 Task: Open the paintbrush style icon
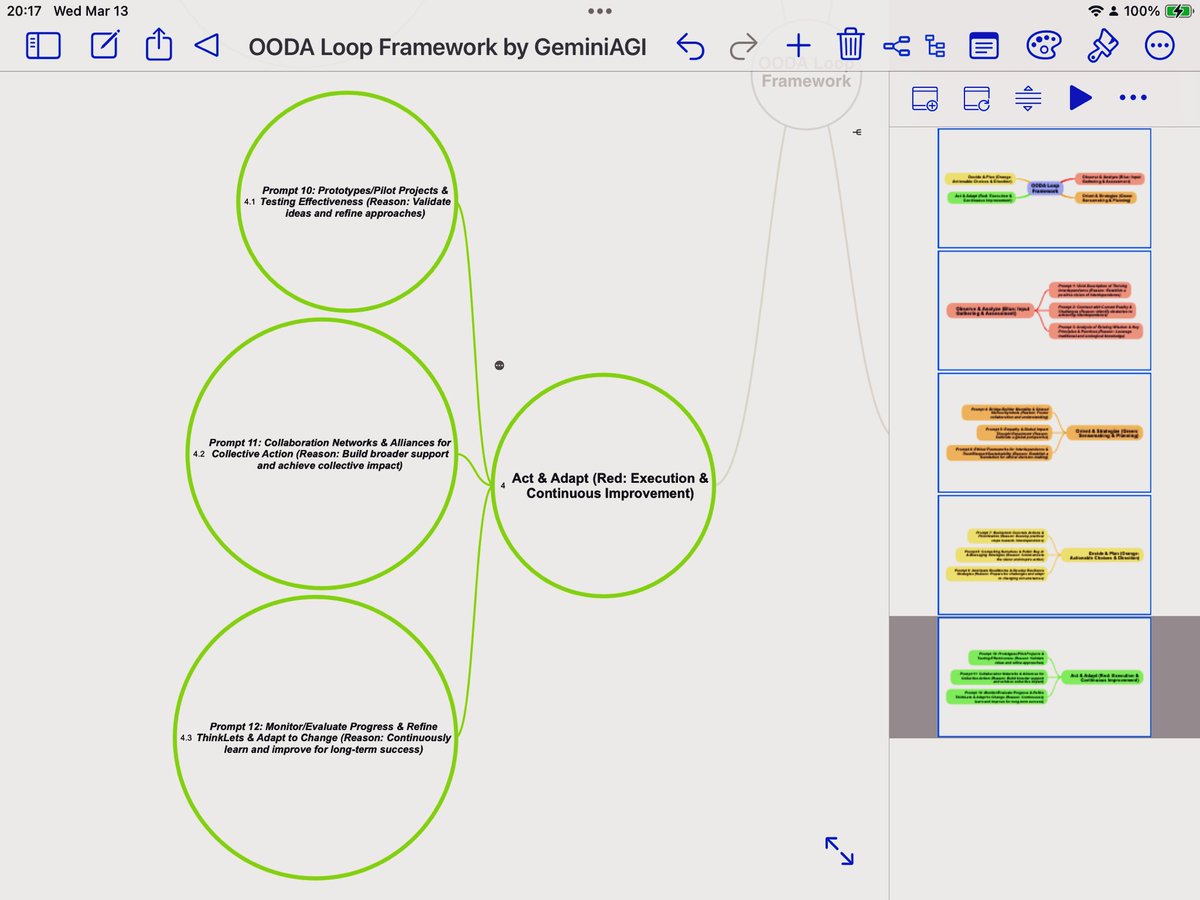tap(1101, 44)
